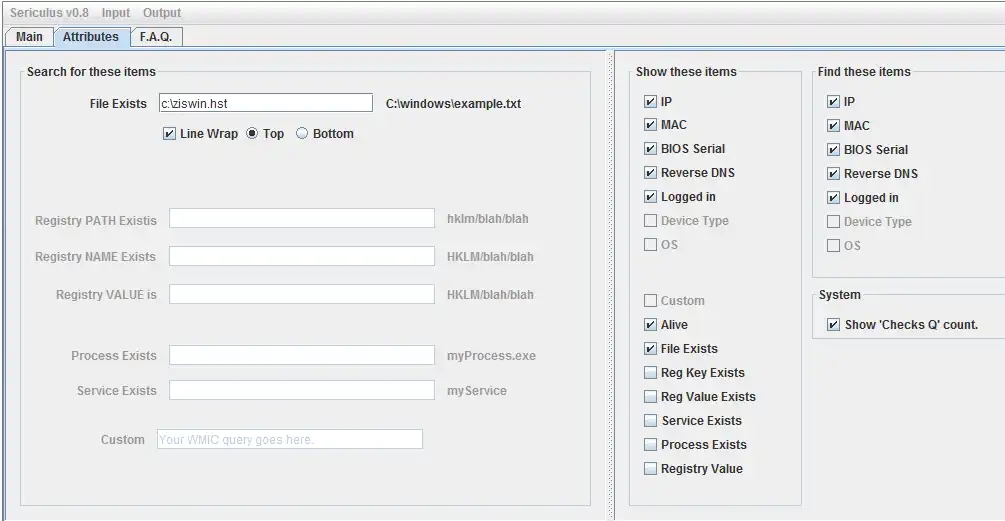Click the Registry NAME Exists field

302,256
